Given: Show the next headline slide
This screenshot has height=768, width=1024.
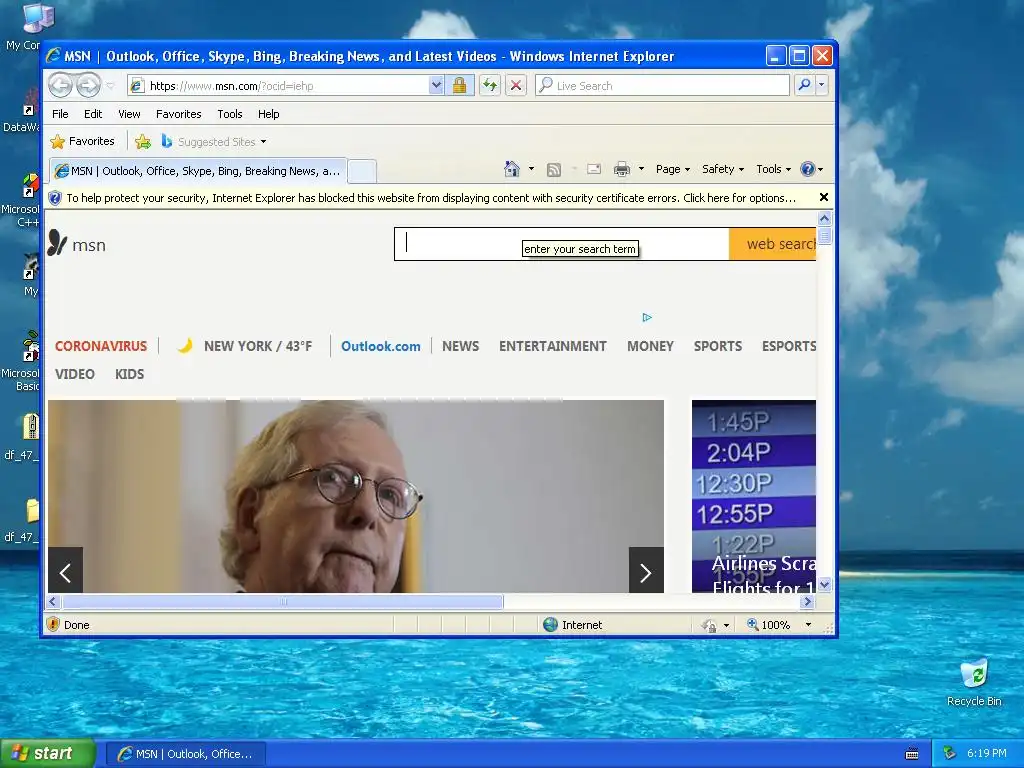Looking at the screenshot, I should [646, 570].
